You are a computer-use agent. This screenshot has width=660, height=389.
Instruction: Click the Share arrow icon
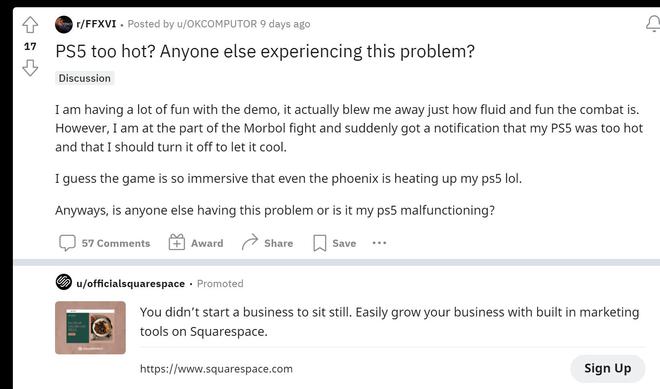(250, 242)
